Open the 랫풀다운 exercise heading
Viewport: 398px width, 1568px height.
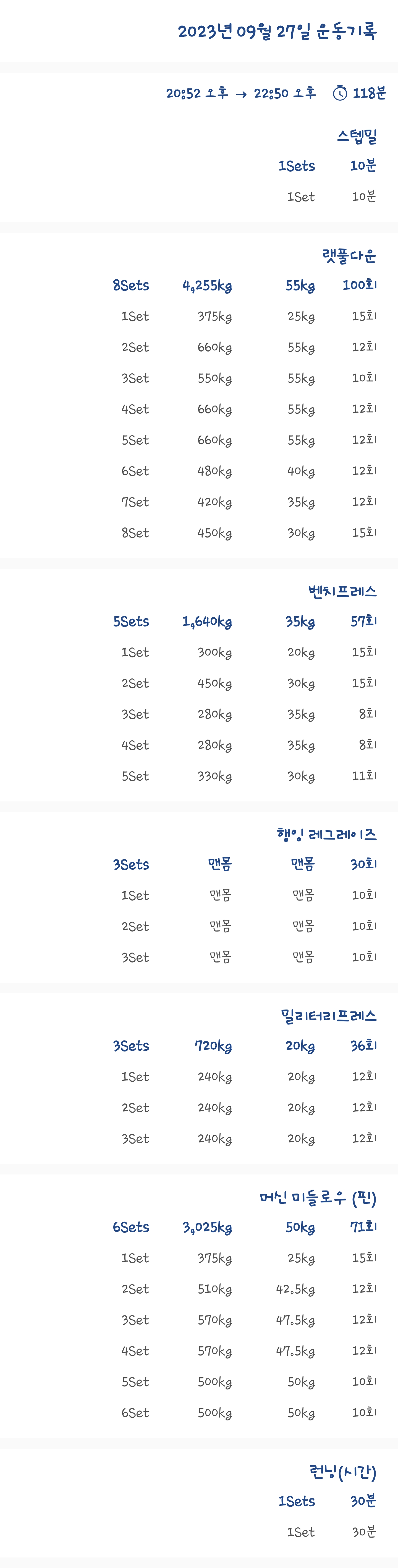pyautogui.click(x=349, y=256)
